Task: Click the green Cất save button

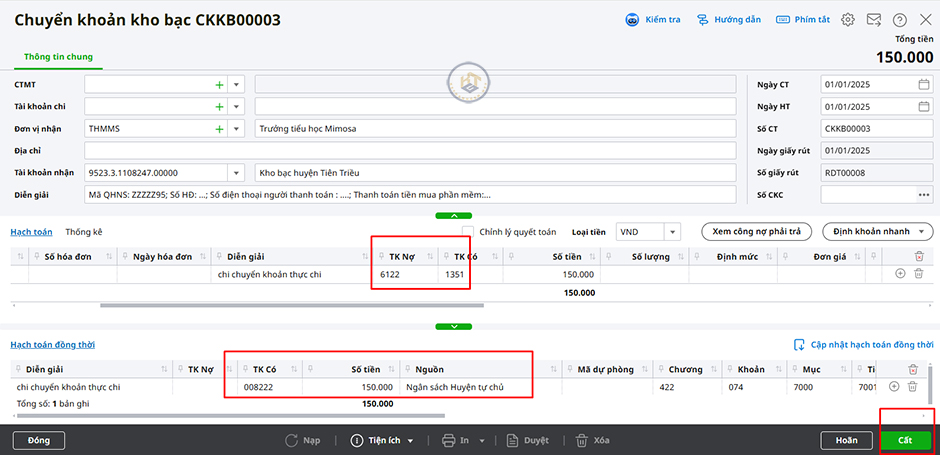Action: pyautogui.click(x=905, y=440)
